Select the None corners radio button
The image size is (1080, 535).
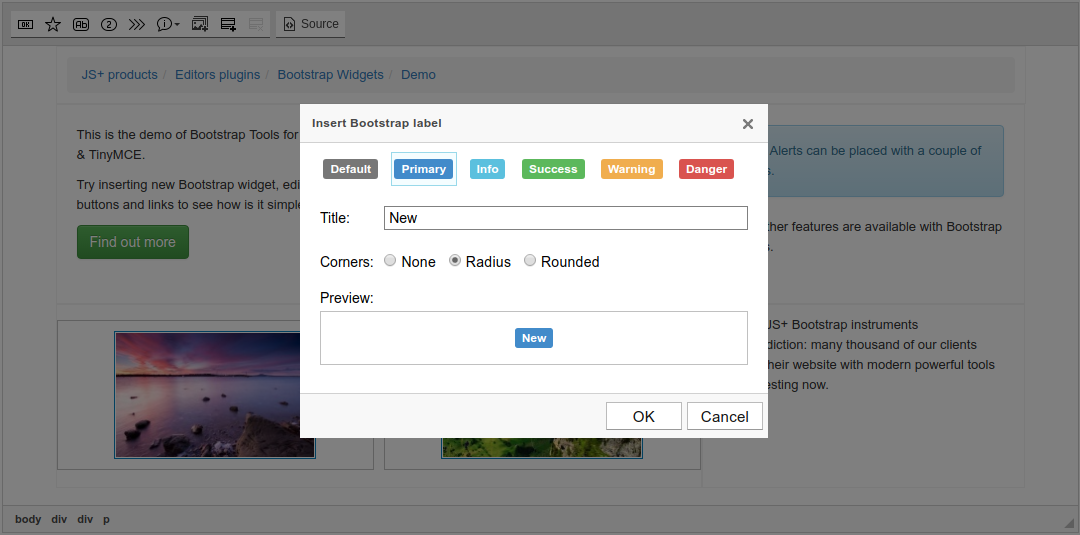coord(390,261)
